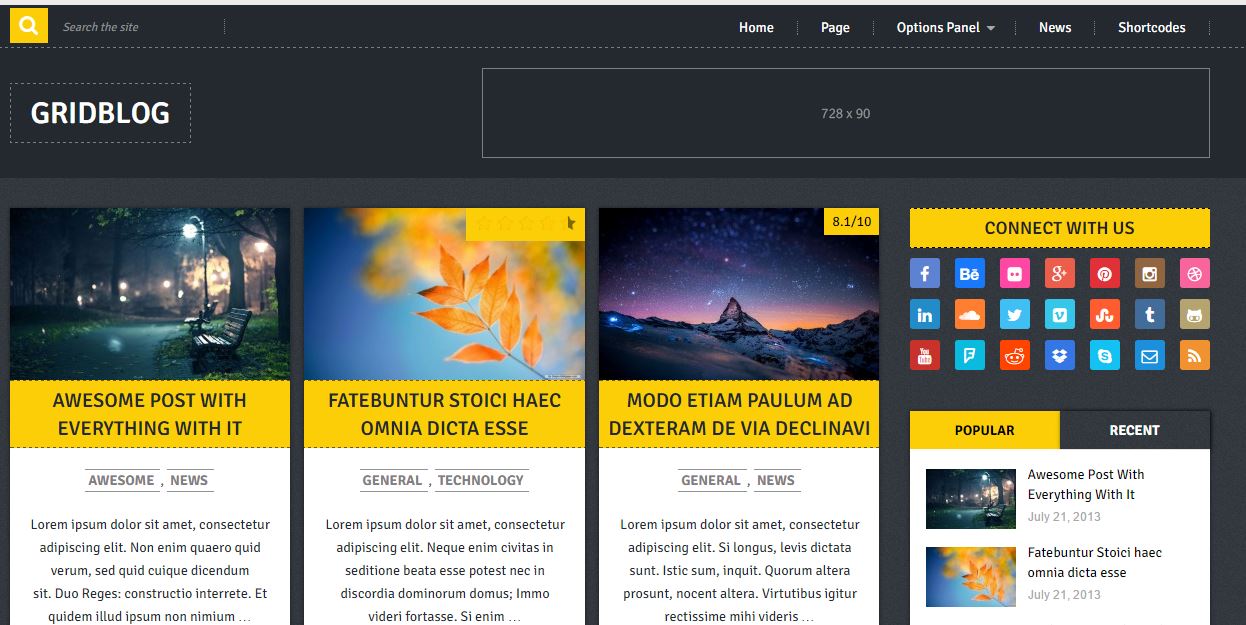Open the Shortcodes menu item
Viewport: 1246px width, 625px height.
coord(1151,27)
